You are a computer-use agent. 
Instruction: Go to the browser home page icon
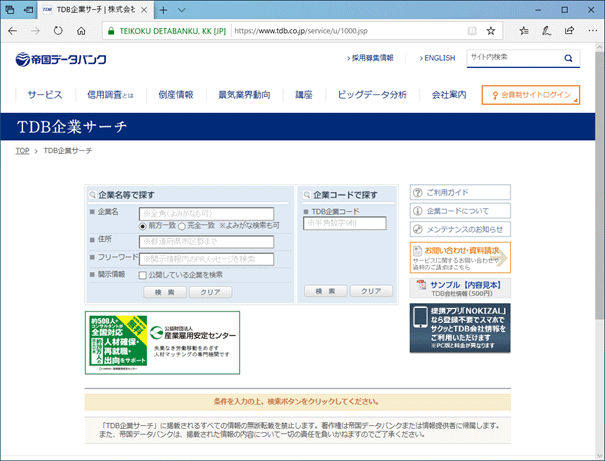[x=81, y=31]
